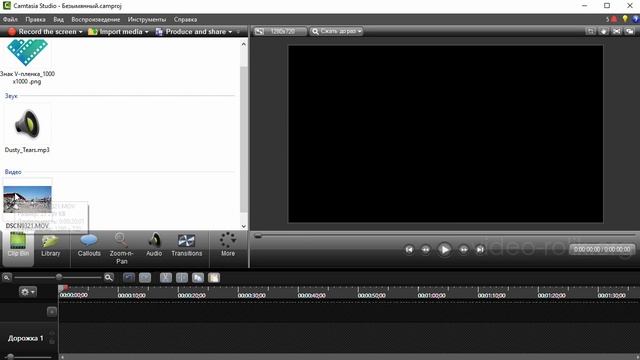The image size is (640, 360).
Task: Click the timeline playhead marker
Action: [62, 288]
